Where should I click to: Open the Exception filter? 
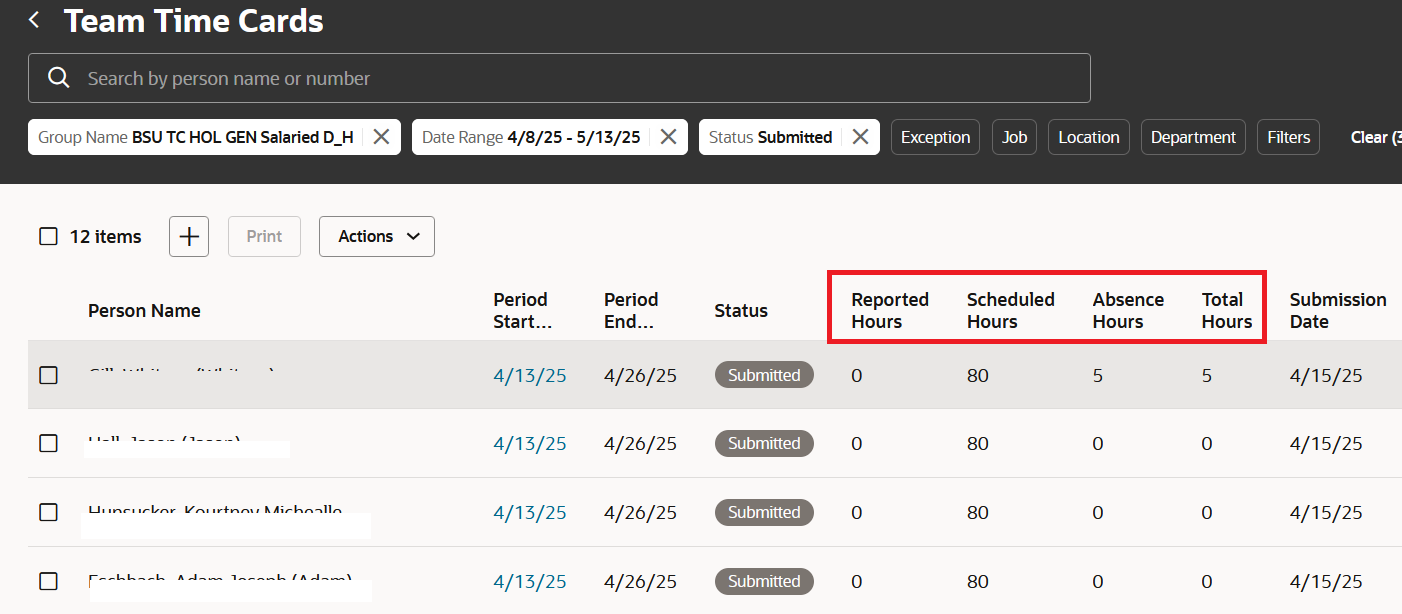pos(935,137)
